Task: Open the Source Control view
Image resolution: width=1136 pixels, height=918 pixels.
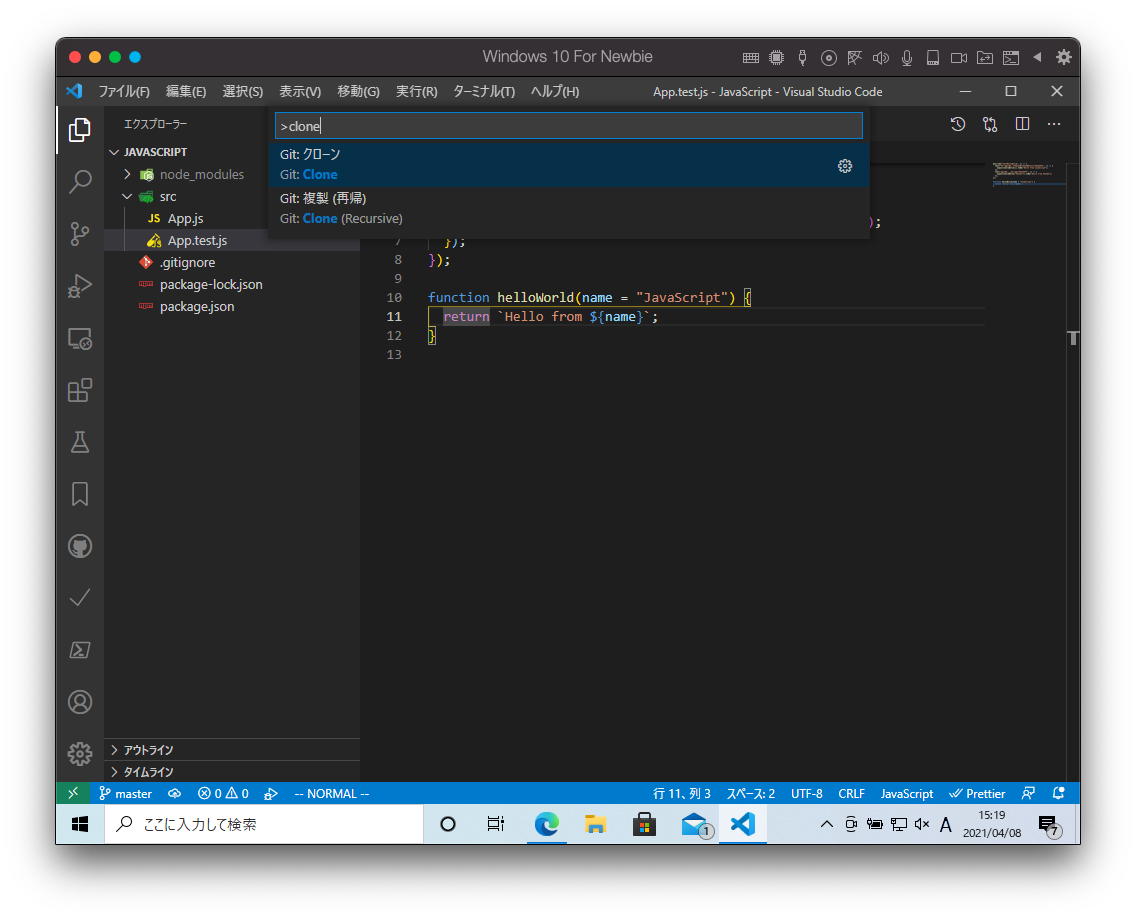Action: 80,234
